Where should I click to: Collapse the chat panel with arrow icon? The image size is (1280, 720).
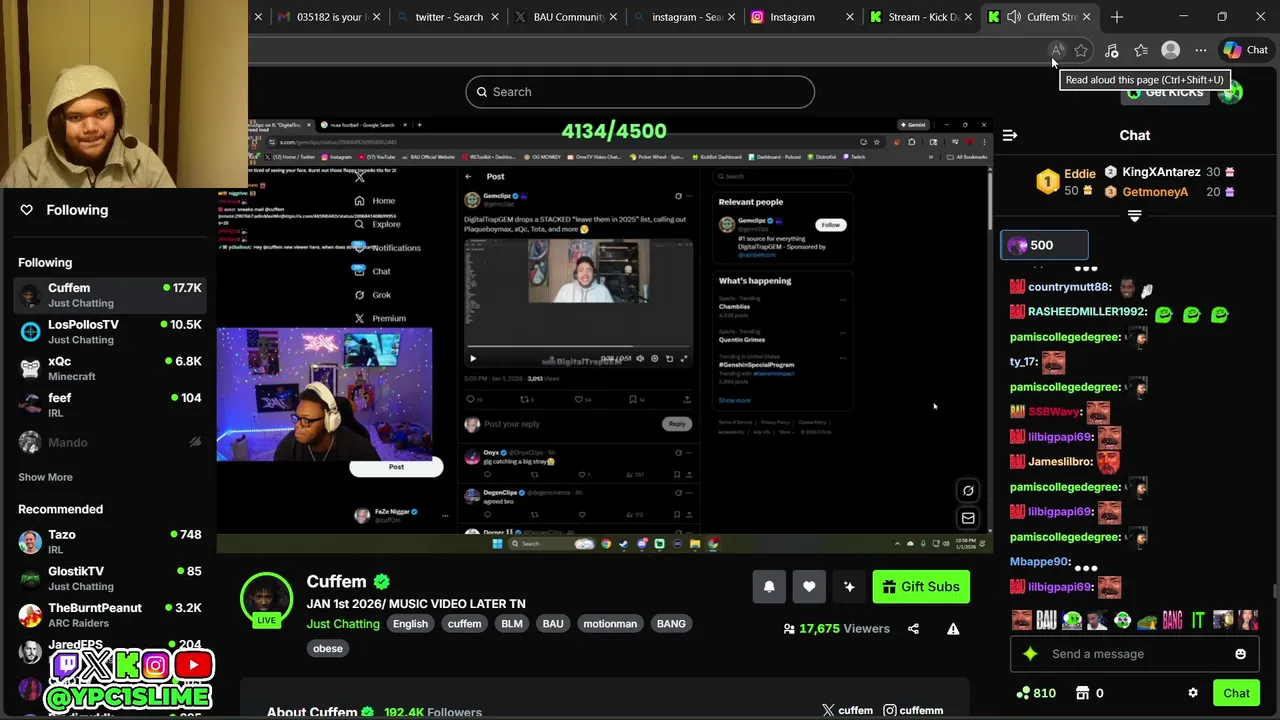click(x=1010, y=135)
